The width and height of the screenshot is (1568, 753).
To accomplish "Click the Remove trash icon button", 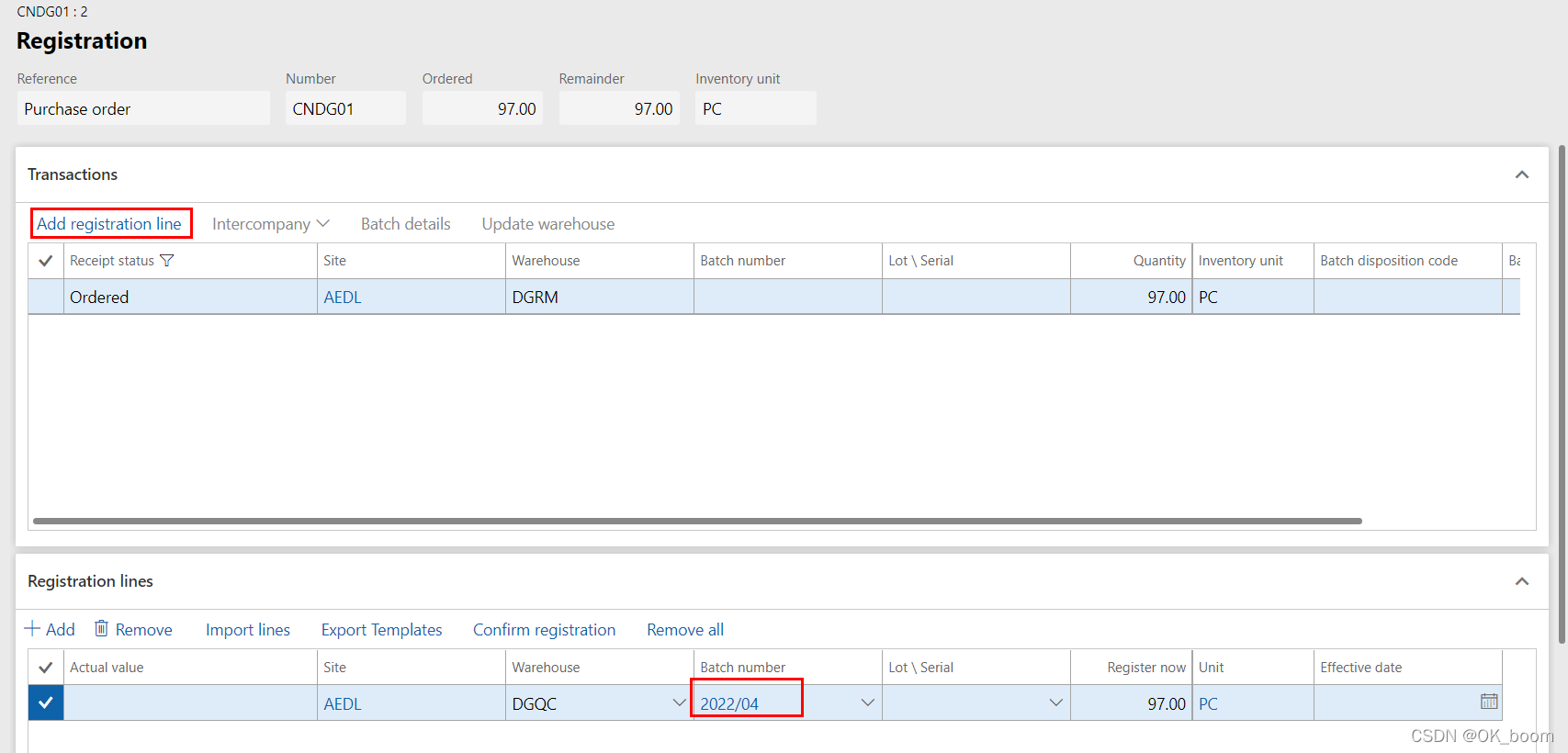I will click(x=134, y=629).
